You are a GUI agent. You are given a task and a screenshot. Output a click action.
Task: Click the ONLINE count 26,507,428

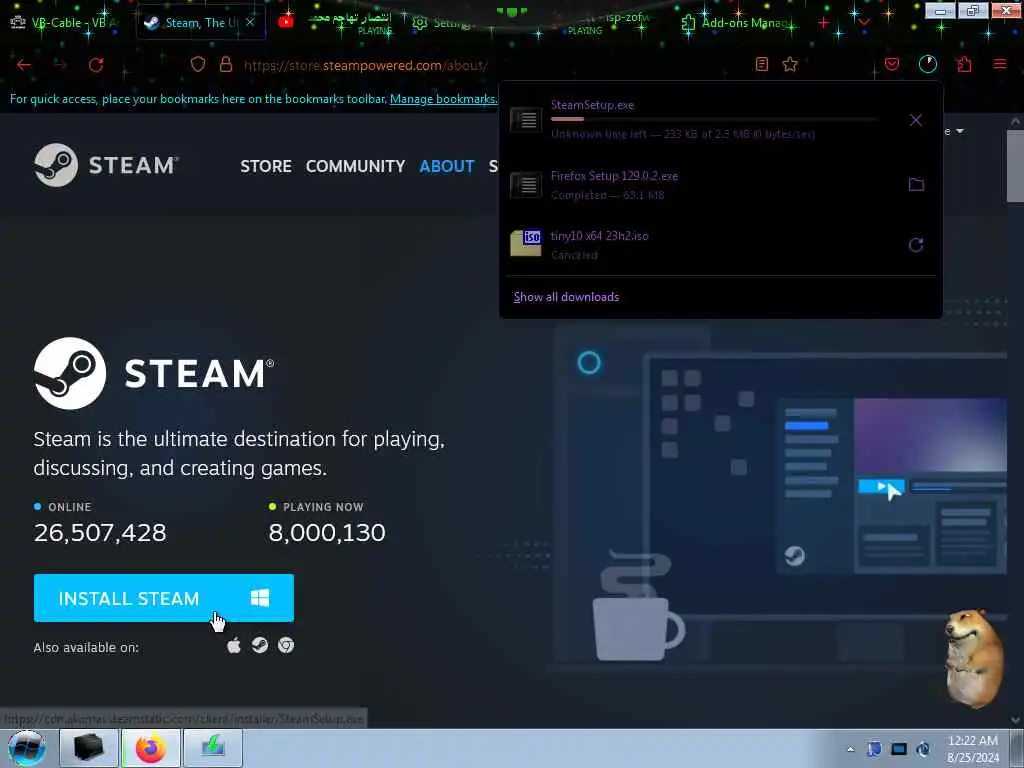(100, 533)
